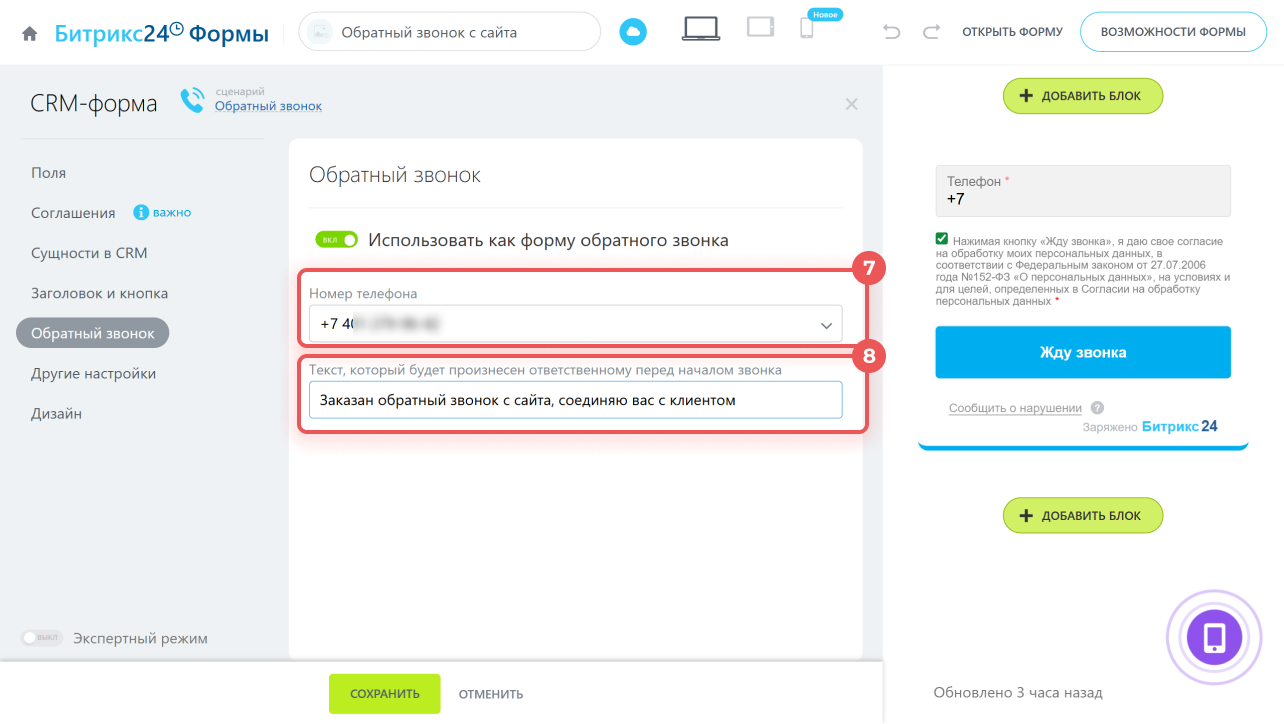Switch to desktop preview device icon
The image size is (1284, 724).
(x=700, y=30)
